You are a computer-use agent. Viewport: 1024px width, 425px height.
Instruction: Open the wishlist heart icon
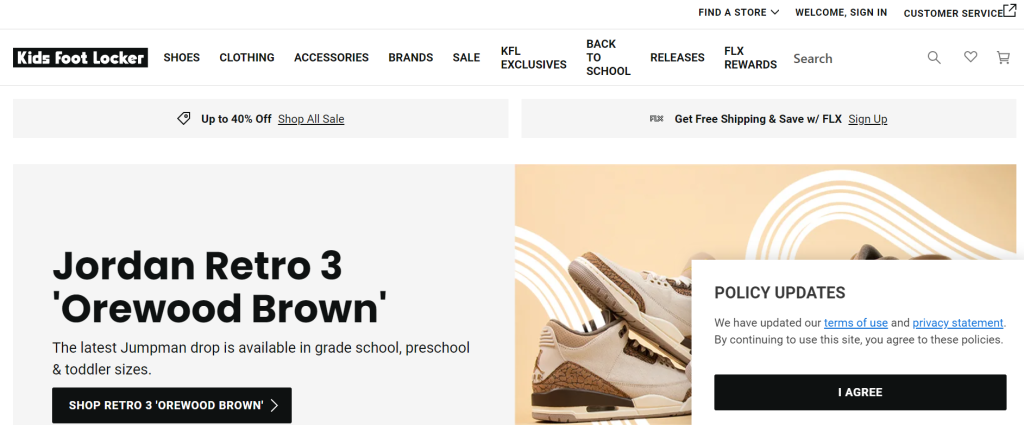pos(970,57)
